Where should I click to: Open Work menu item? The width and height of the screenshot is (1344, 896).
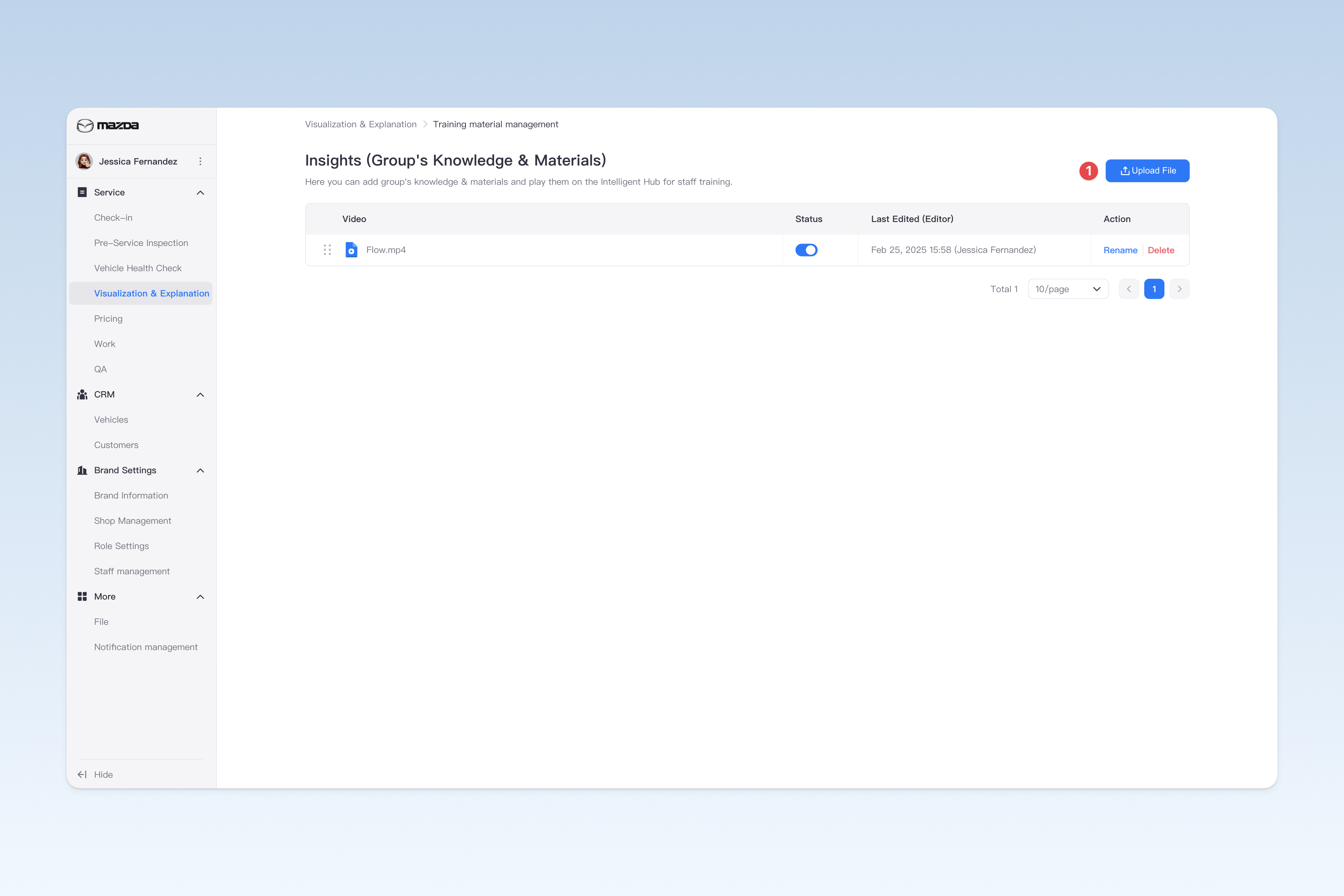[x=105, y=344]
